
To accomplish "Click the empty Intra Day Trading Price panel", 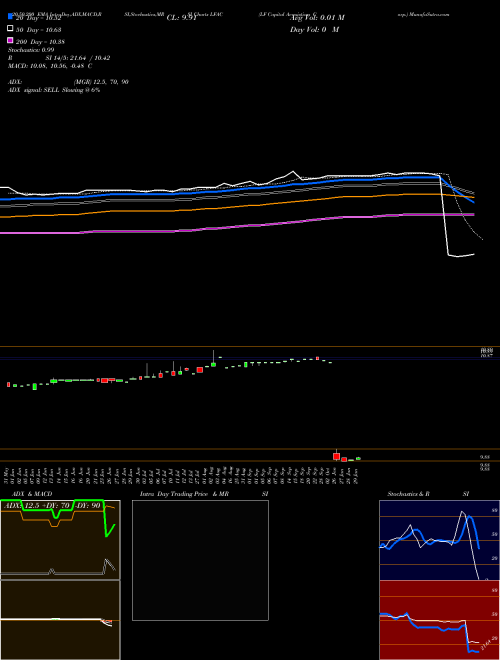I will click(200, 560).
